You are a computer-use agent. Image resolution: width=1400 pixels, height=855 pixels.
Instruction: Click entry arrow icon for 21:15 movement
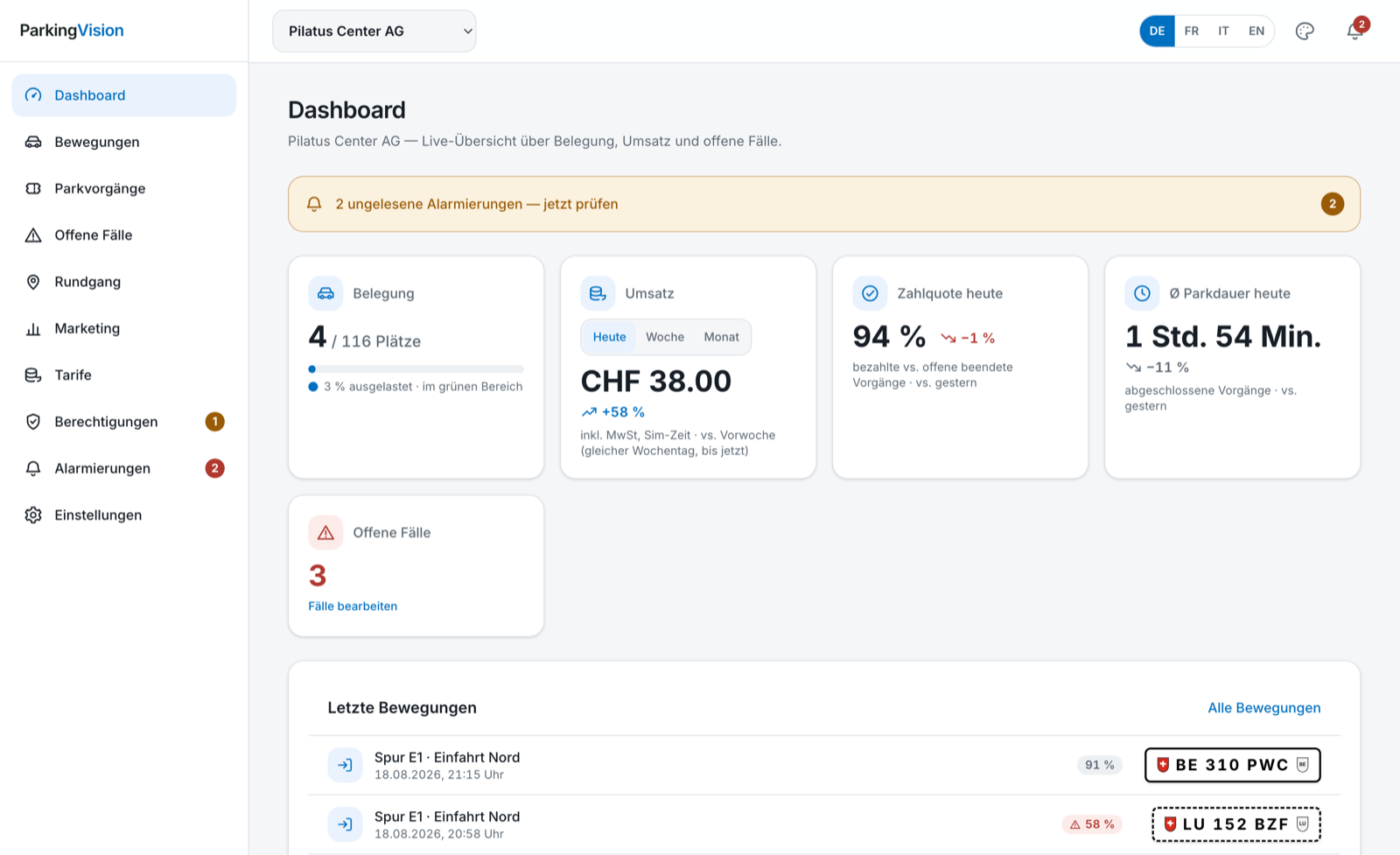345,765
